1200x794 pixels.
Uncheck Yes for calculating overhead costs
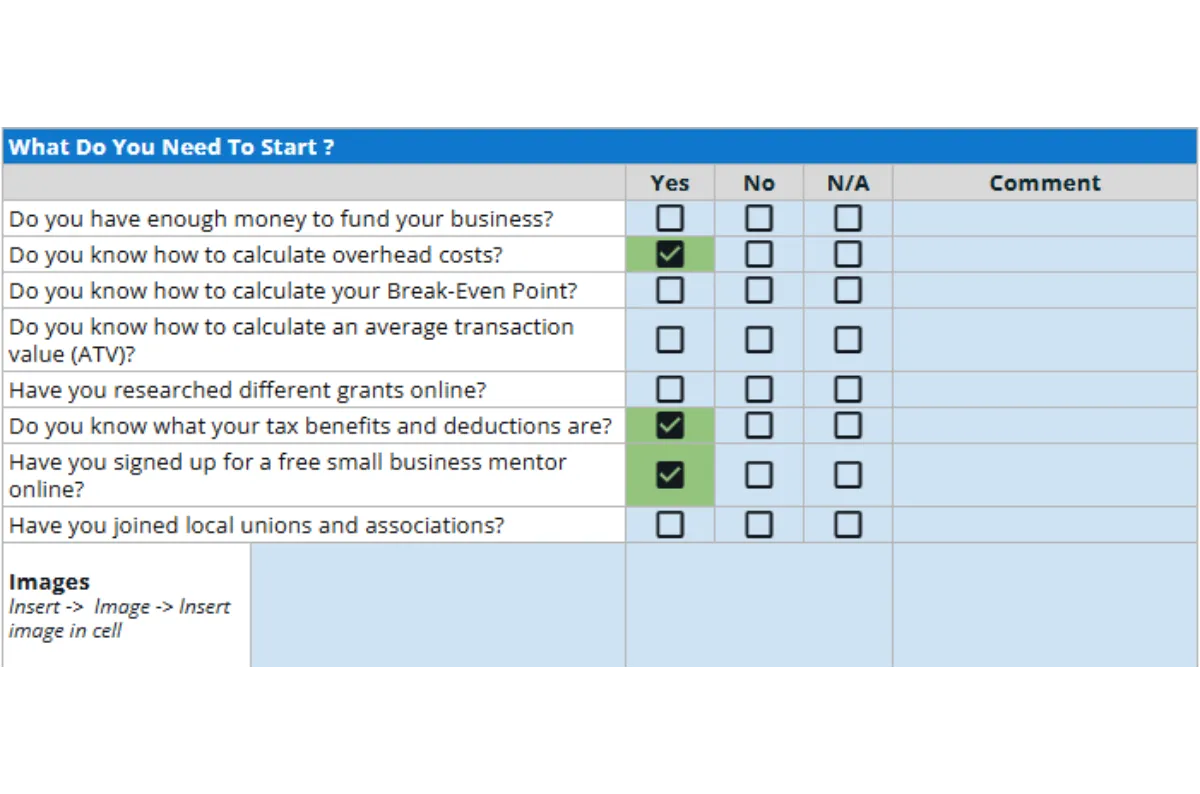pos(669,254)
